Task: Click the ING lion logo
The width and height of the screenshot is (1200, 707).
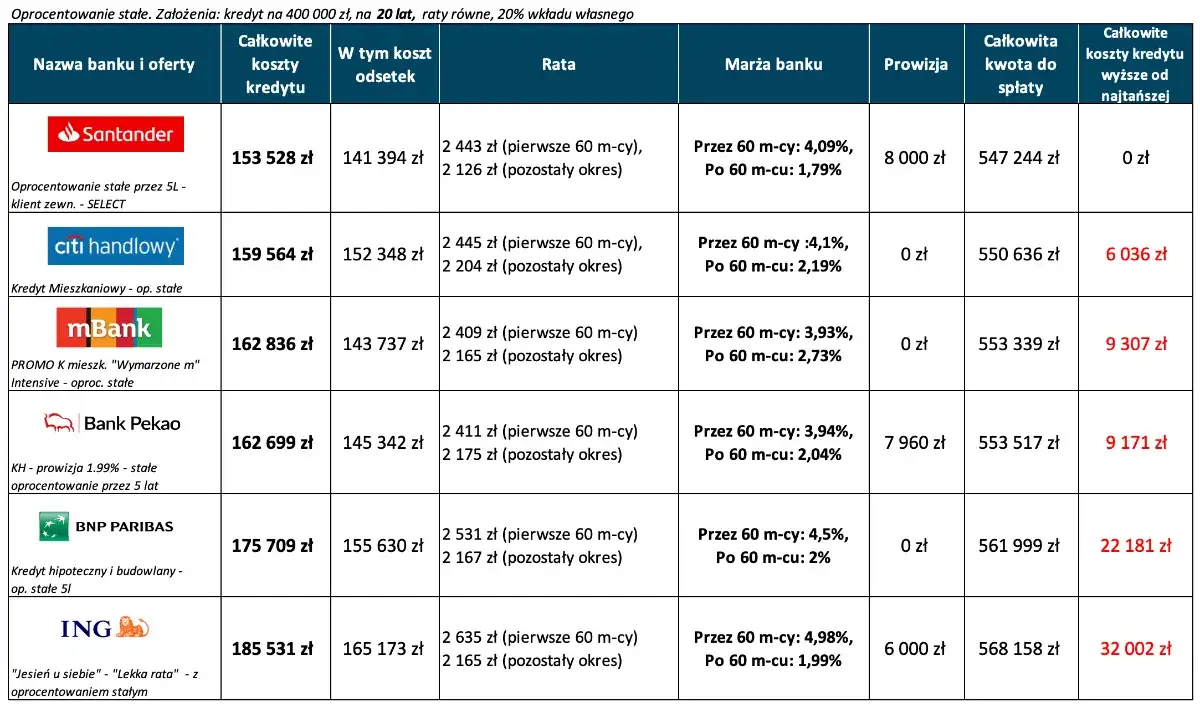Action: coord(110,628)
